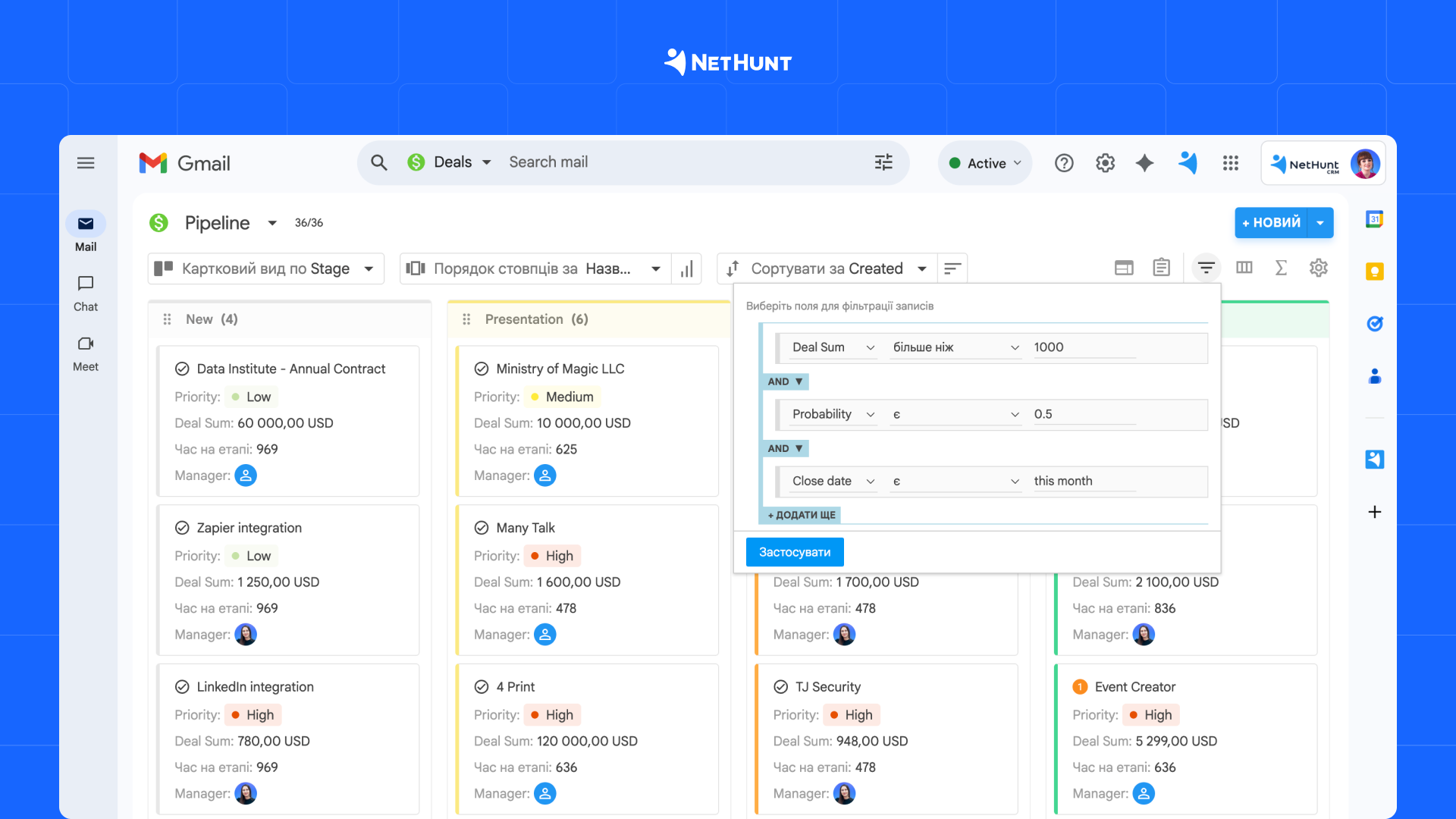The image size is (1456, 819).
Task: Click the Presentation column drag handle
Action: click(x=466, y=319)
